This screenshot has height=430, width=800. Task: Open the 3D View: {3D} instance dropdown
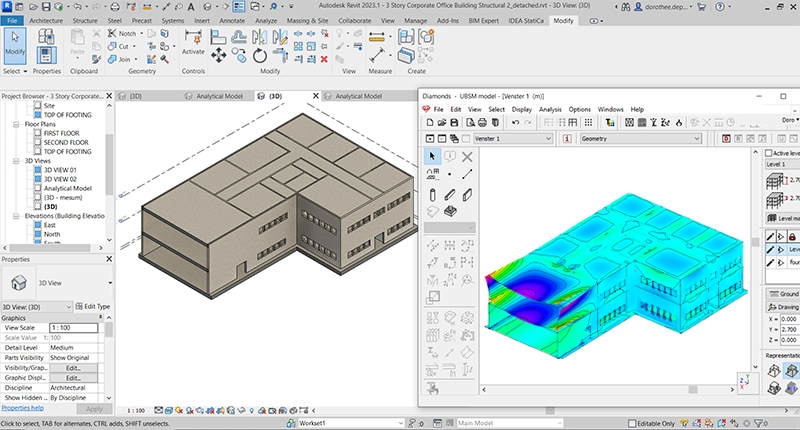37,307
